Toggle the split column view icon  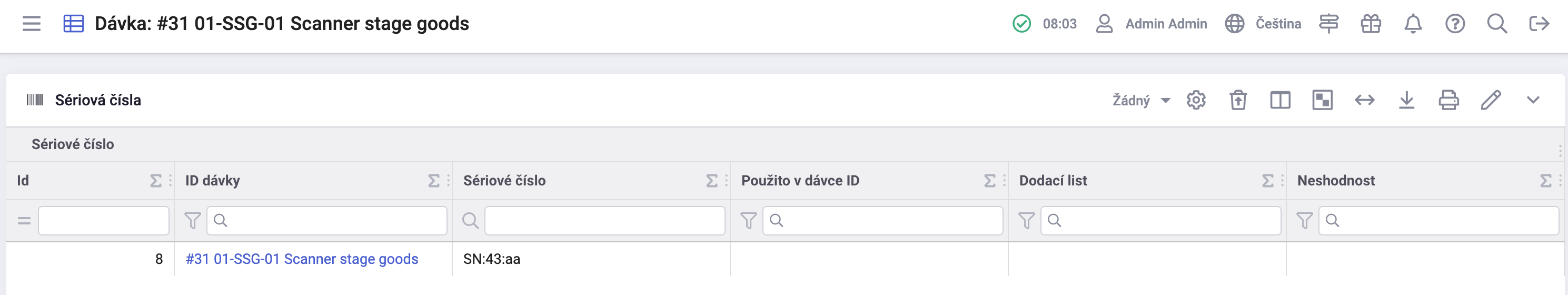point(1280,100)
